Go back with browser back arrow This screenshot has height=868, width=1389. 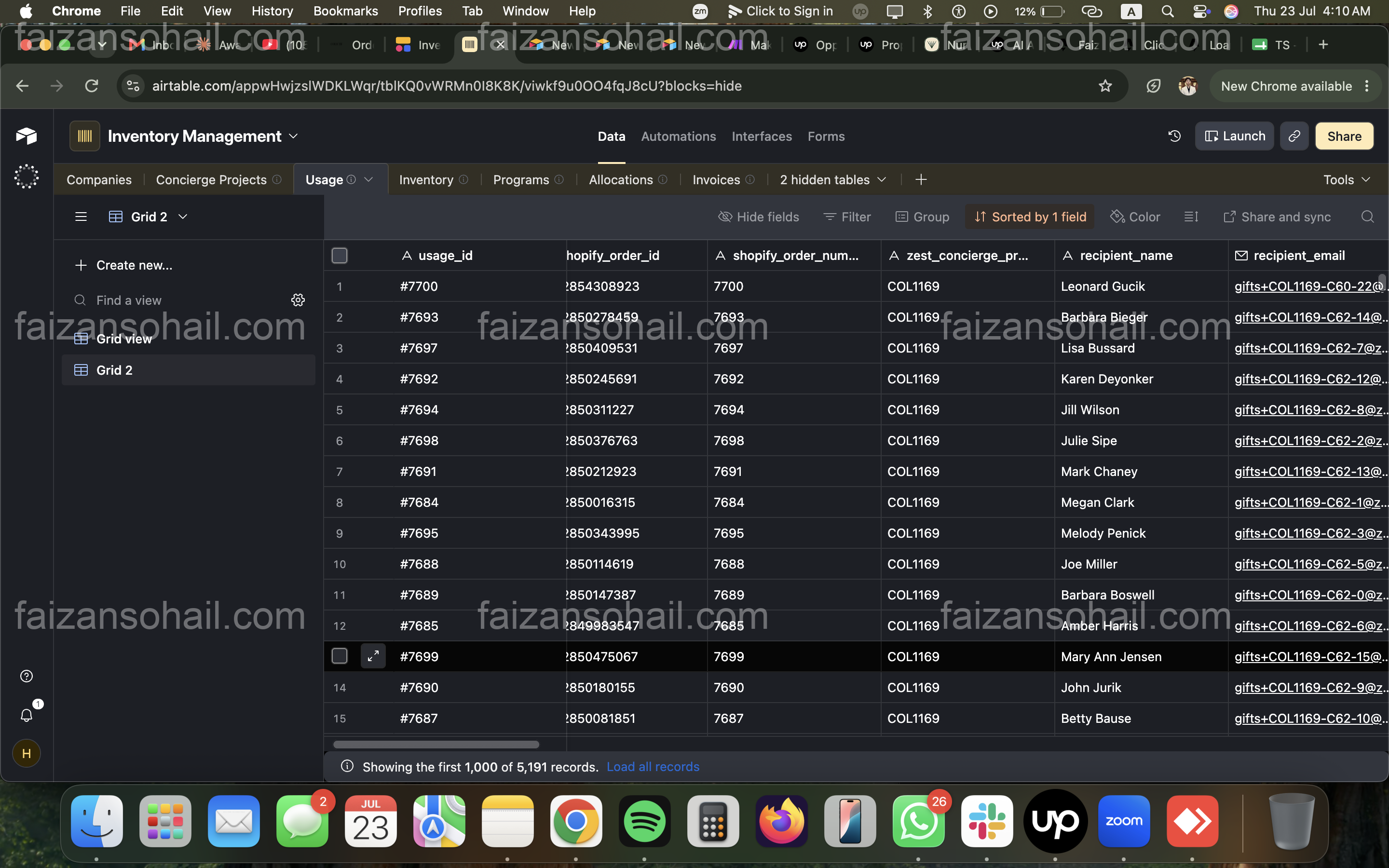22,86
